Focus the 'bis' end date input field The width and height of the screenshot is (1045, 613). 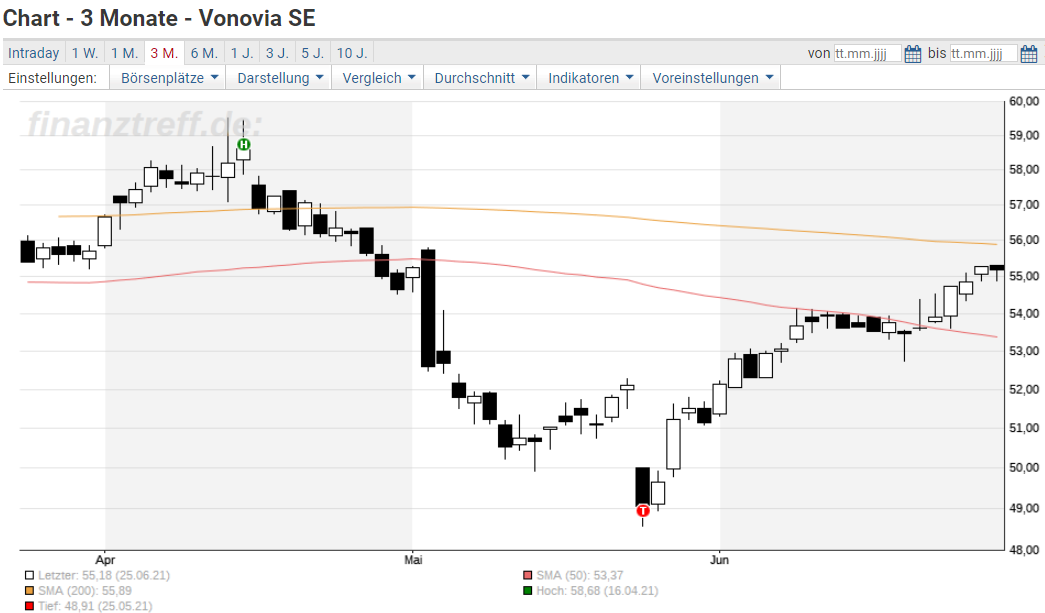point(984,53)
